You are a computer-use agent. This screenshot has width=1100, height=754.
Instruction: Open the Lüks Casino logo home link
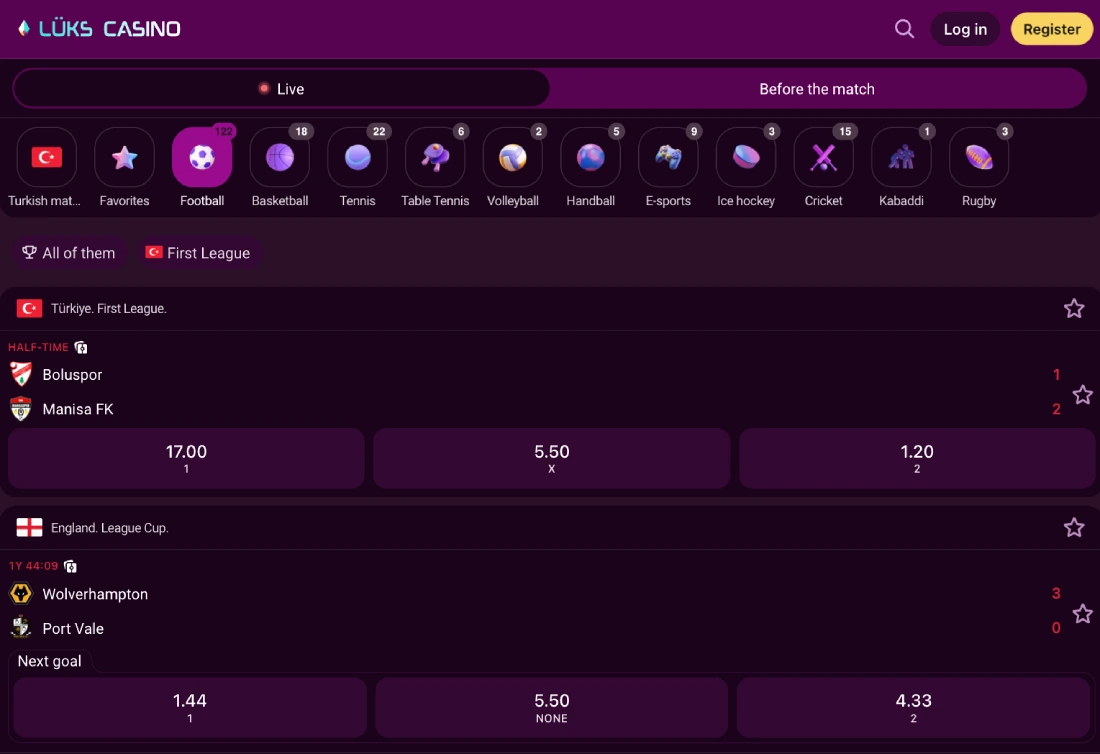click(99, 29)
